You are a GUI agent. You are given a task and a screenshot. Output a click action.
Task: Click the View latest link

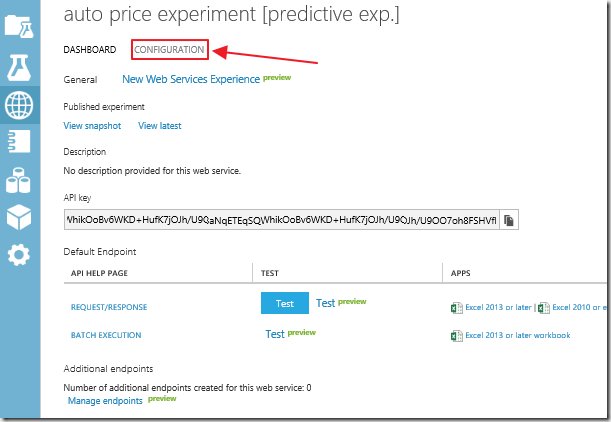(160, 126)
